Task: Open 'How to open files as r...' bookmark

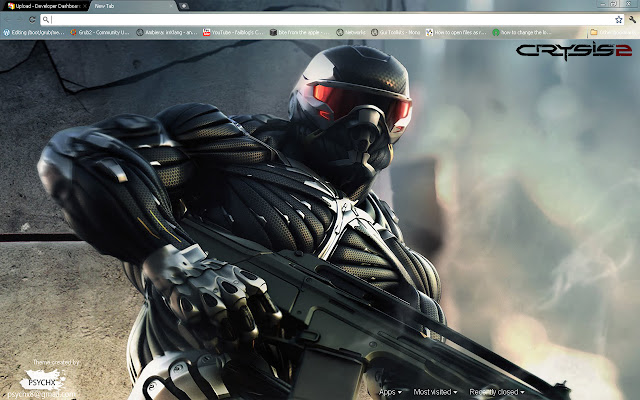Action: 456,32
